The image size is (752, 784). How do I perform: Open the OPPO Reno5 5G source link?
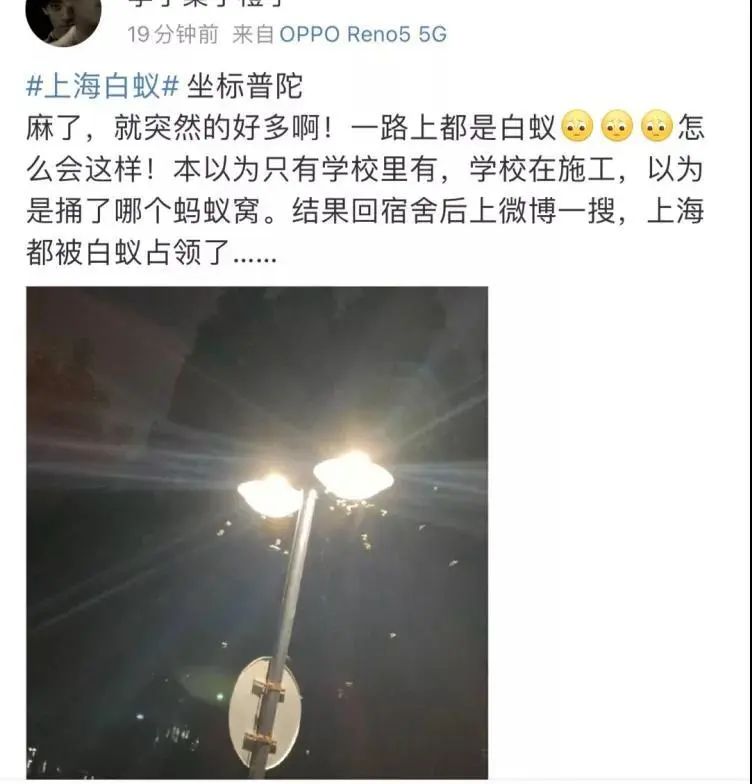(363, 34)
